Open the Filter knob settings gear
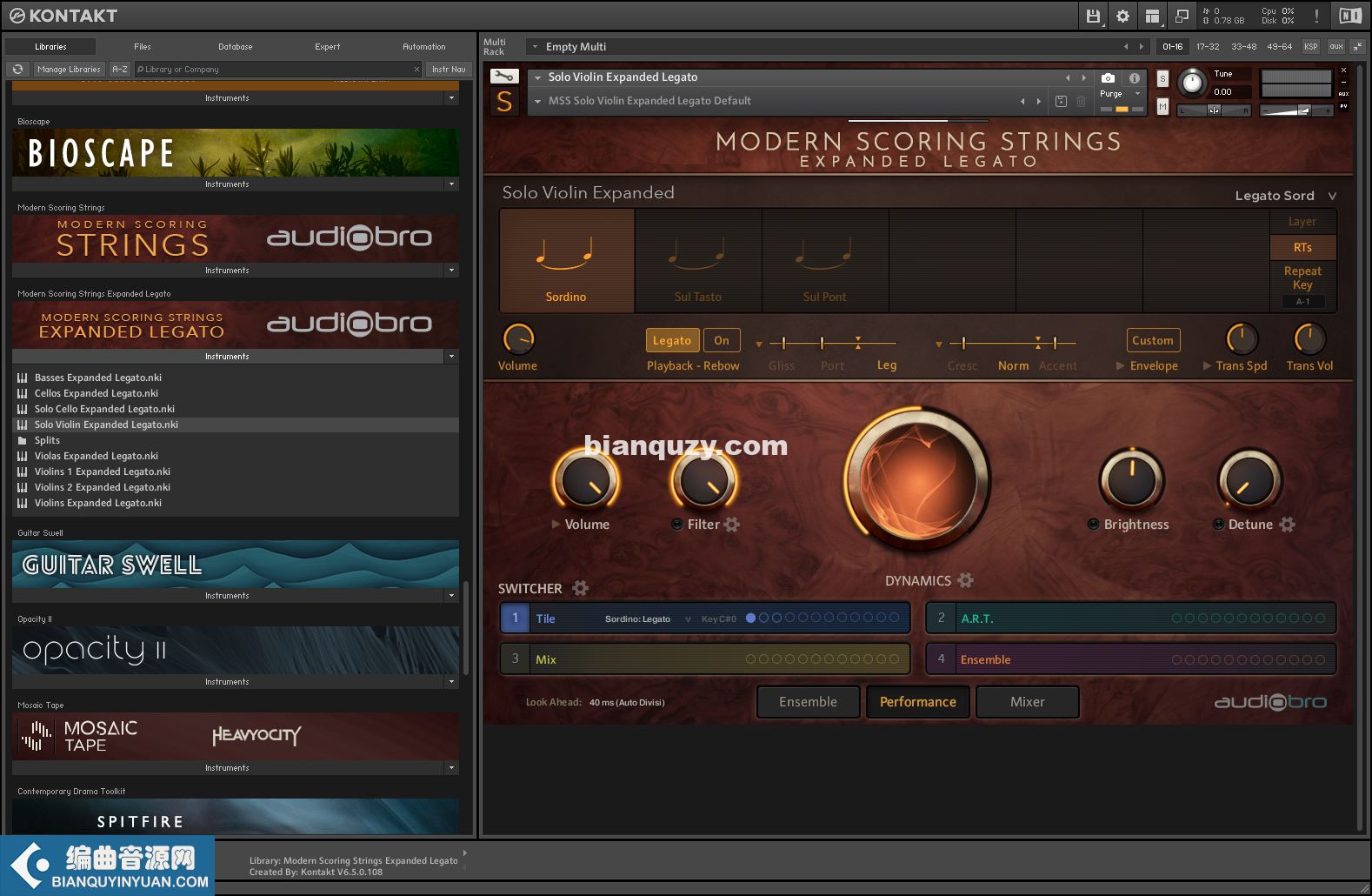This screenshot has width=1372, height=896. click(x=732, y=524)
